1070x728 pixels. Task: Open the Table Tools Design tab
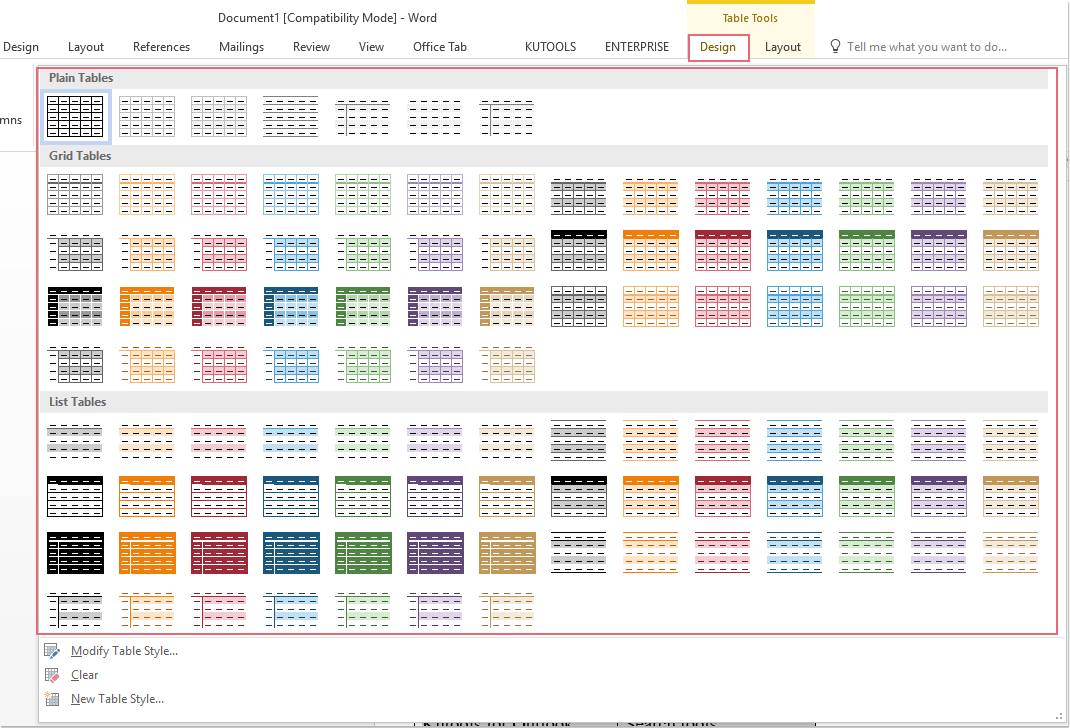click(718, 47)
